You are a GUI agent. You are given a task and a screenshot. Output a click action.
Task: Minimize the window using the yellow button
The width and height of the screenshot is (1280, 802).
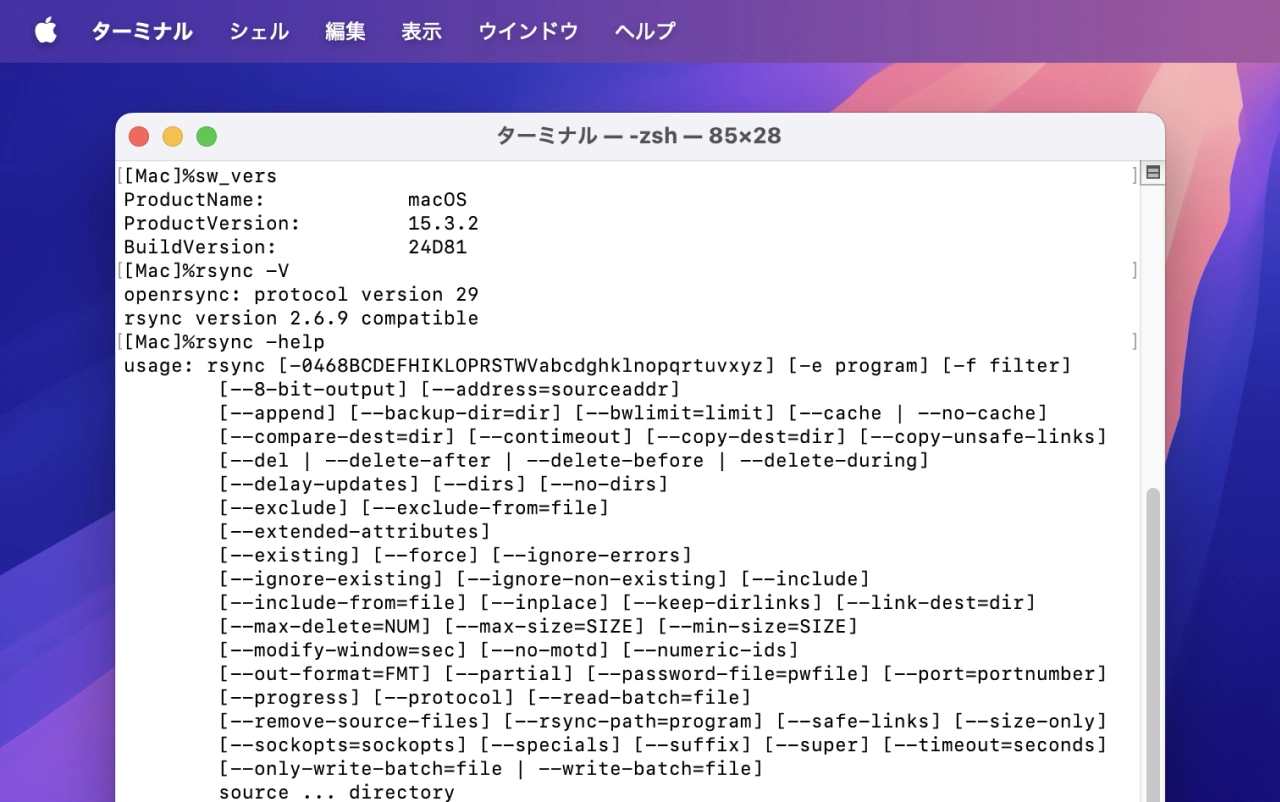172,137
